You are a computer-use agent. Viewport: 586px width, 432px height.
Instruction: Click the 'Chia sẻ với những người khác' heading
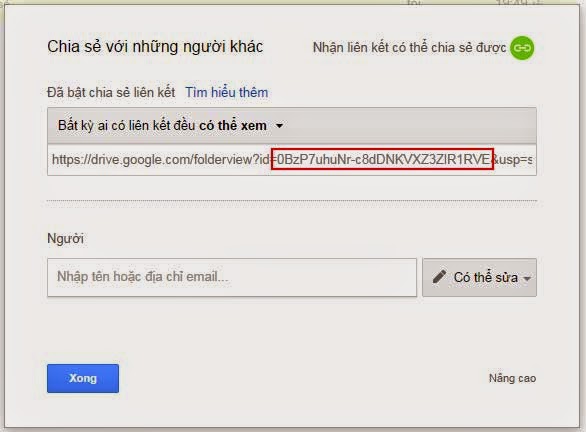point(155,47)
